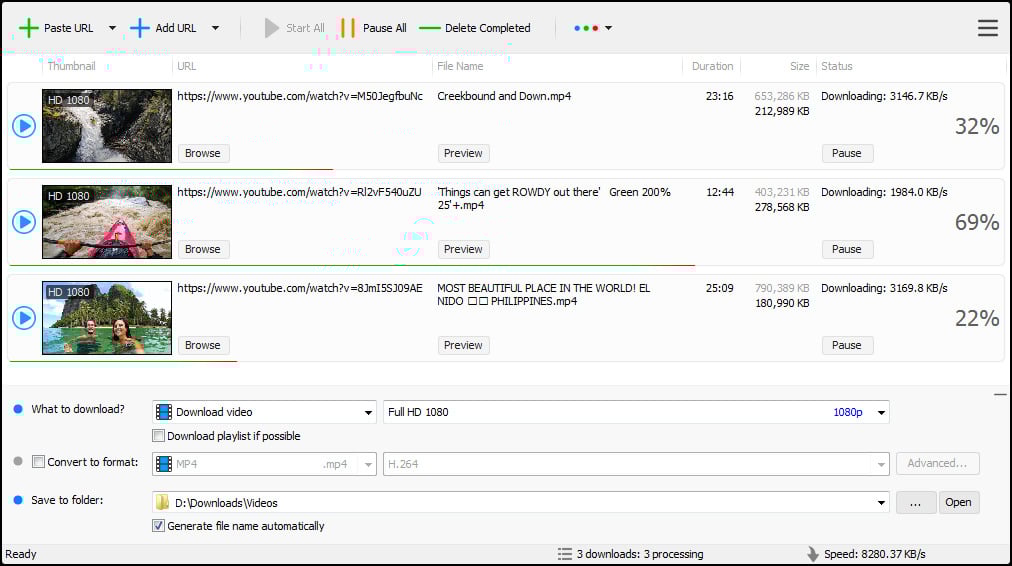
Task: Uncheck Generate file name automatically
Action: click(159, 526)
